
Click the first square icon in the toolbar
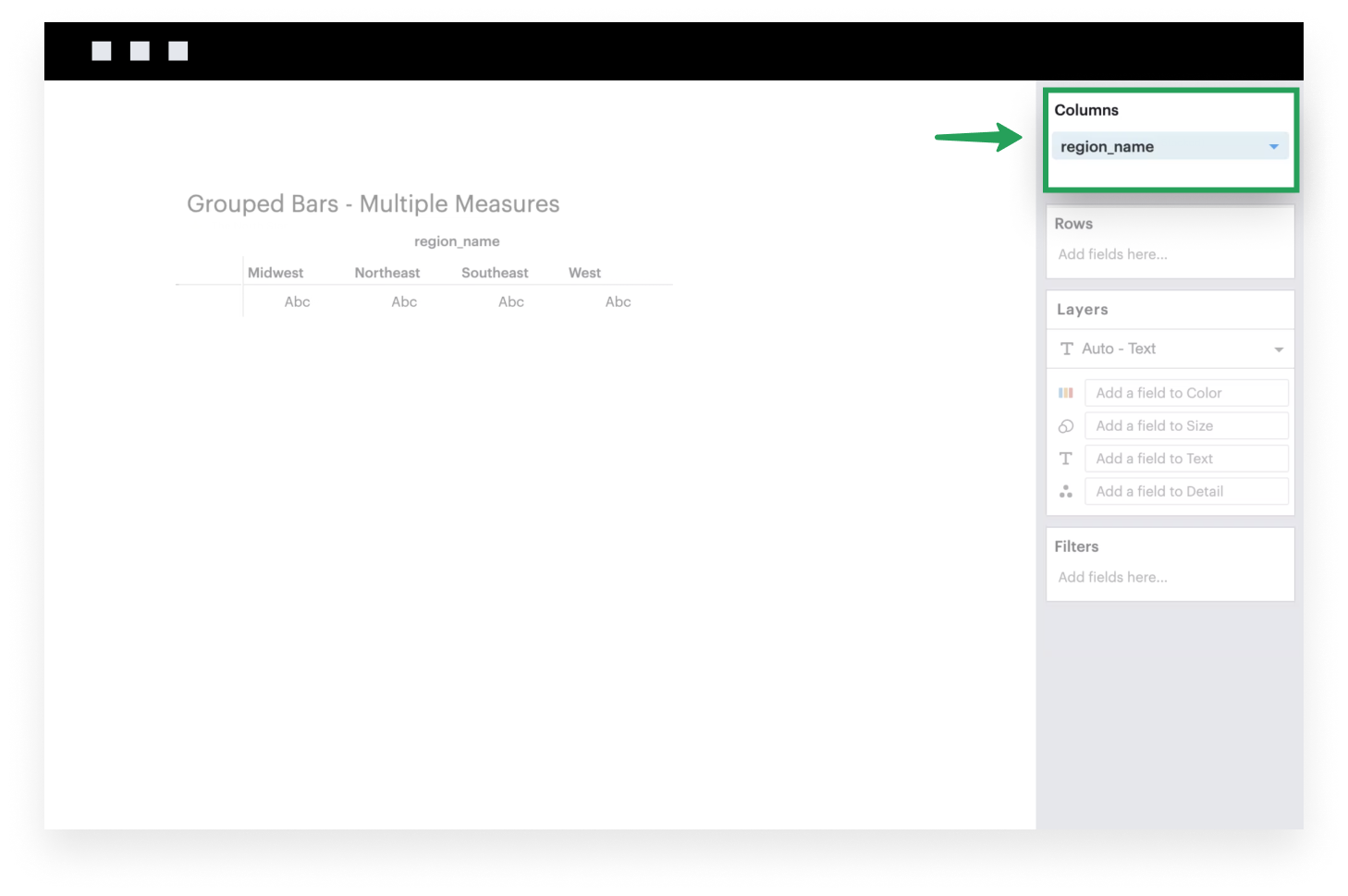click(x=101, y=50)
